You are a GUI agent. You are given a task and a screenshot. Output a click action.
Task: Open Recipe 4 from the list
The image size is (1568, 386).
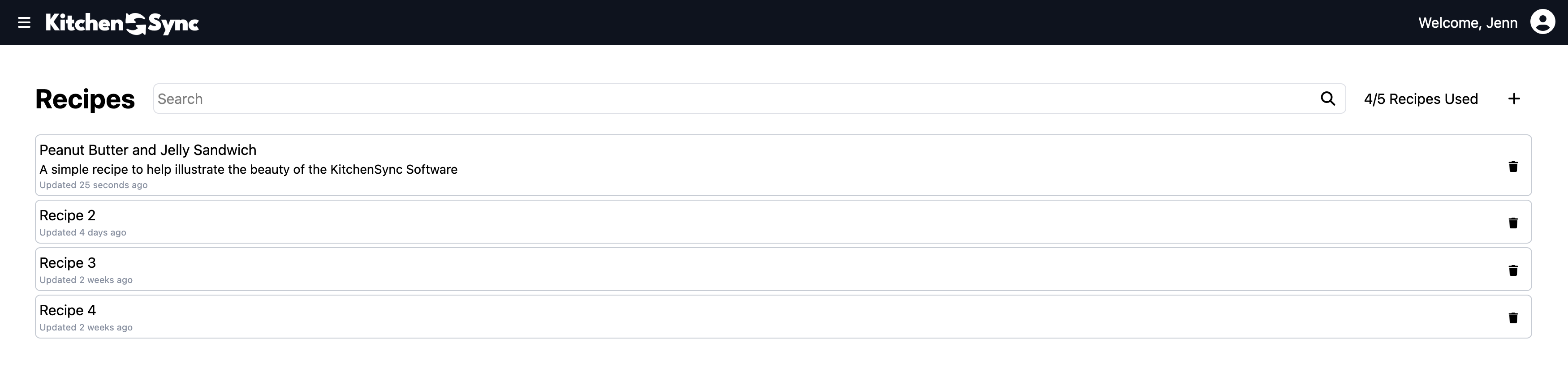coord(68,310)
